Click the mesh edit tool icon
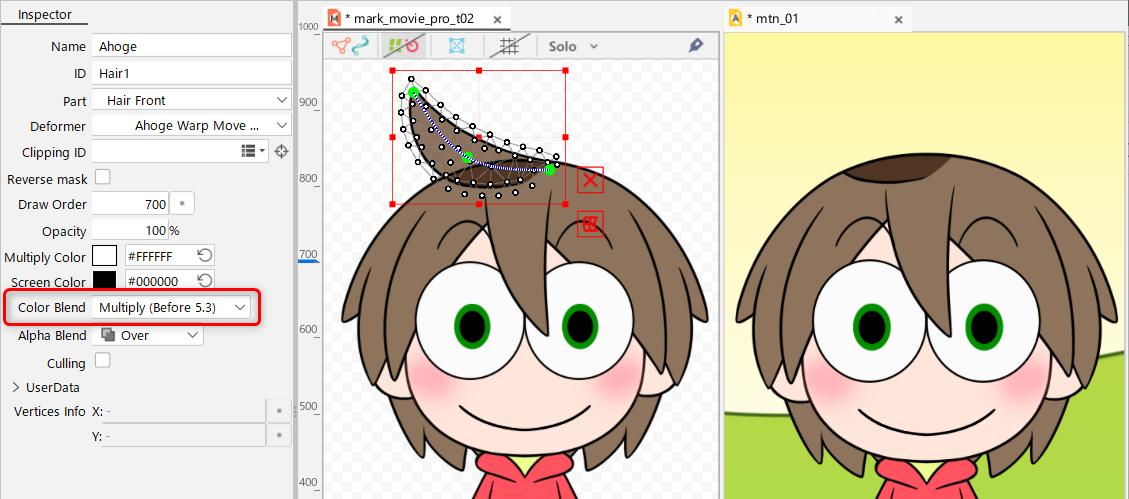 click(340, 46)
